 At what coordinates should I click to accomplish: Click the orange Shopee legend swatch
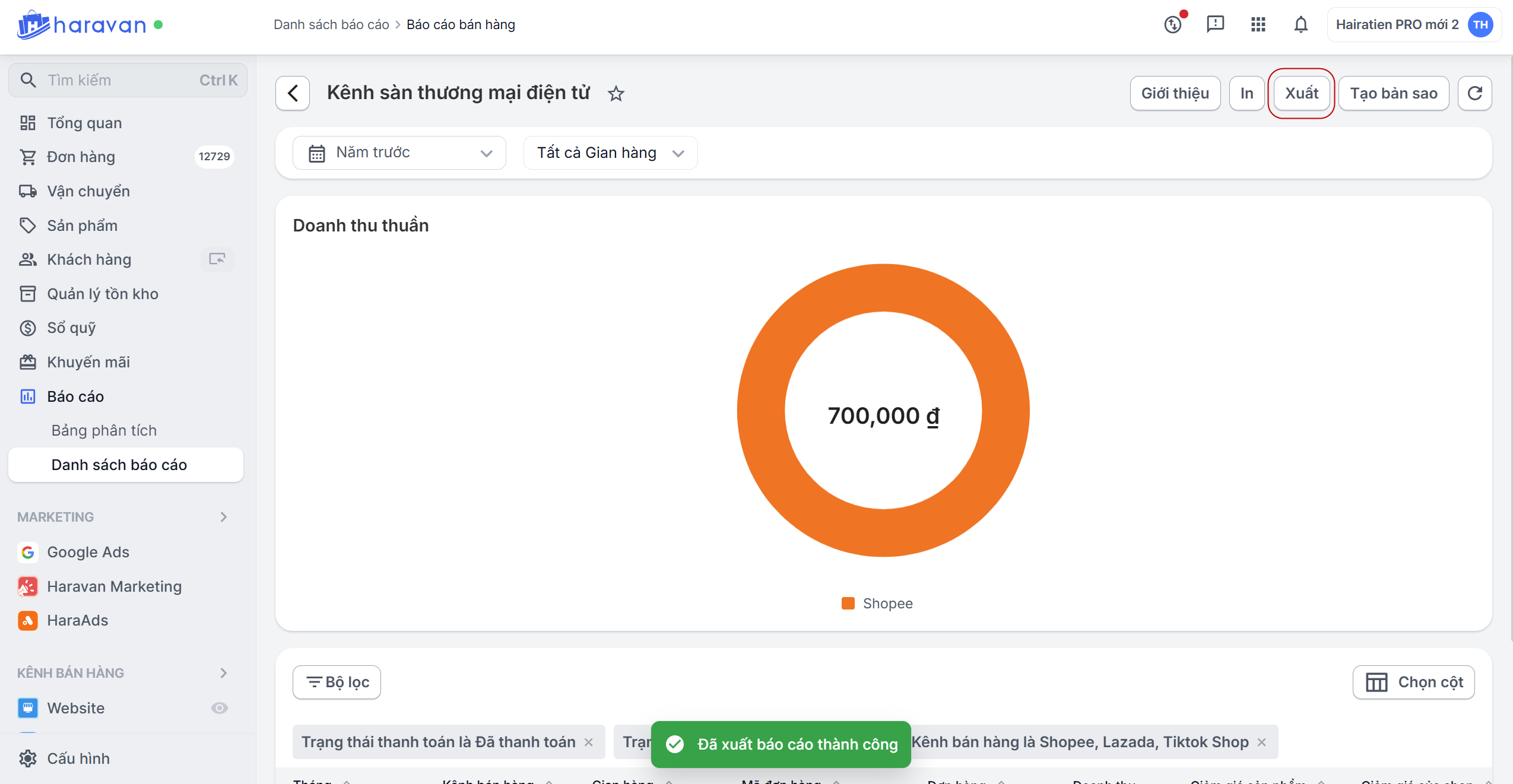point(848,604)
